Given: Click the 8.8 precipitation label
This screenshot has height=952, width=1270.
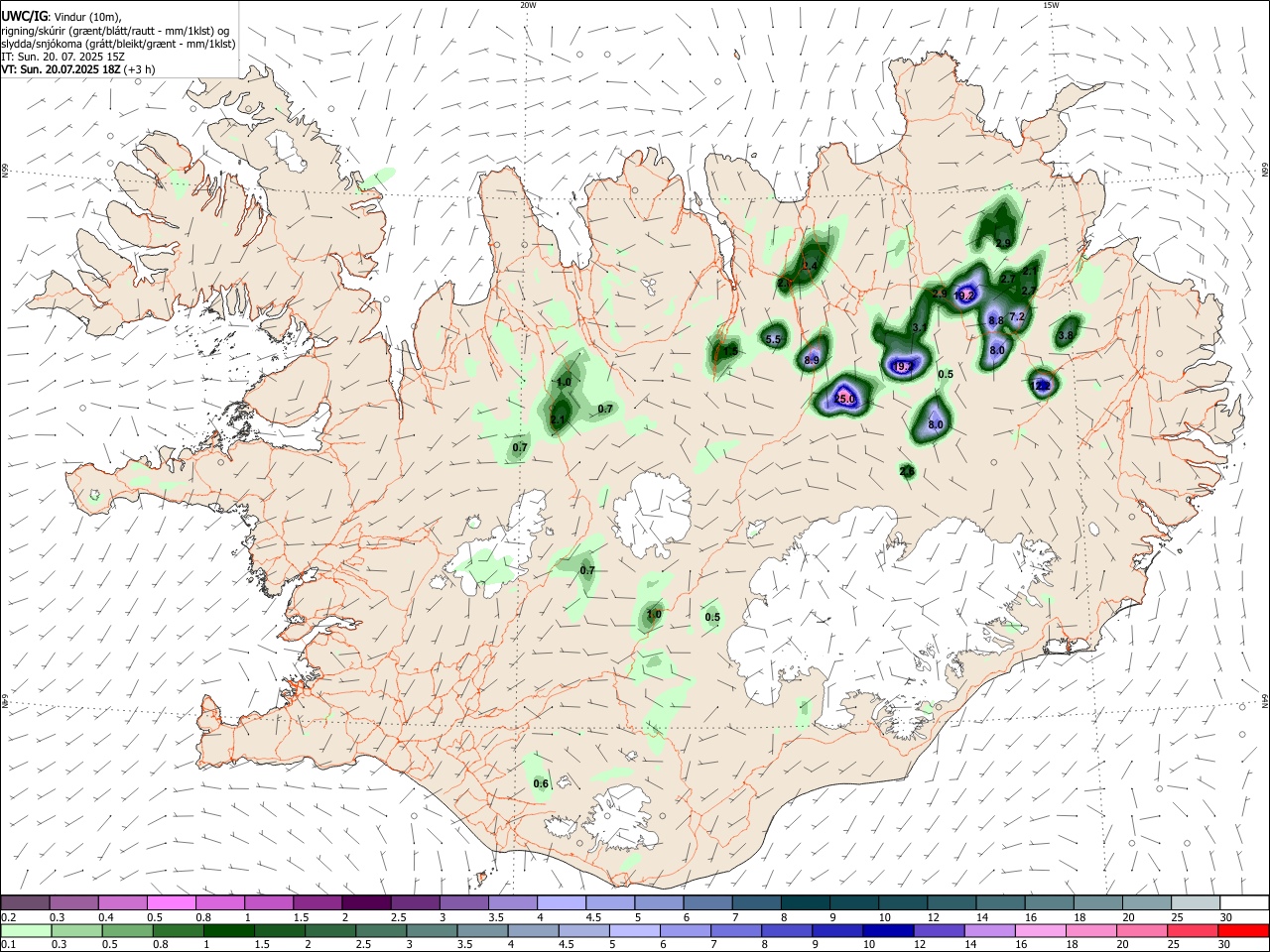Looking at the screenshot, I should pos(996,320).
